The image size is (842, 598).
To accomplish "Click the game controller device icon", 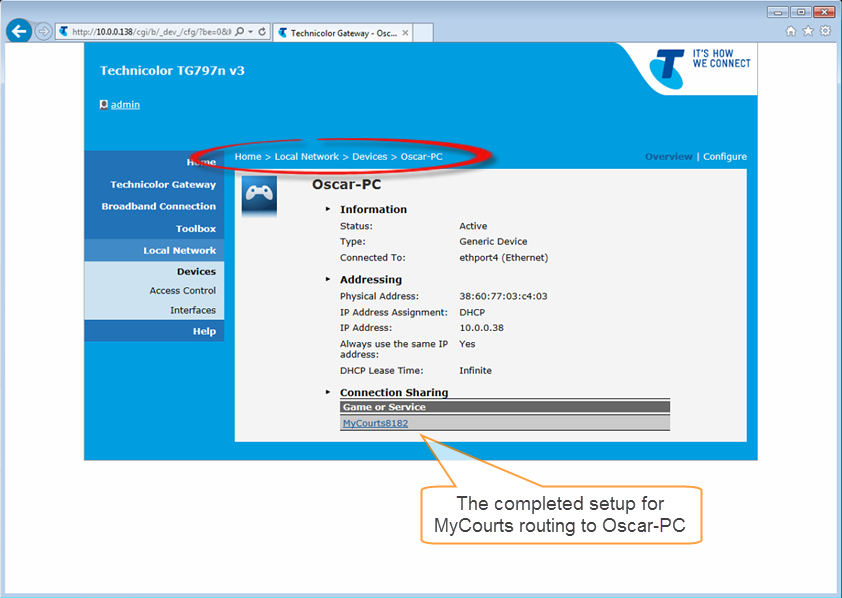I will pyautogui.click(x=259, y=194).
